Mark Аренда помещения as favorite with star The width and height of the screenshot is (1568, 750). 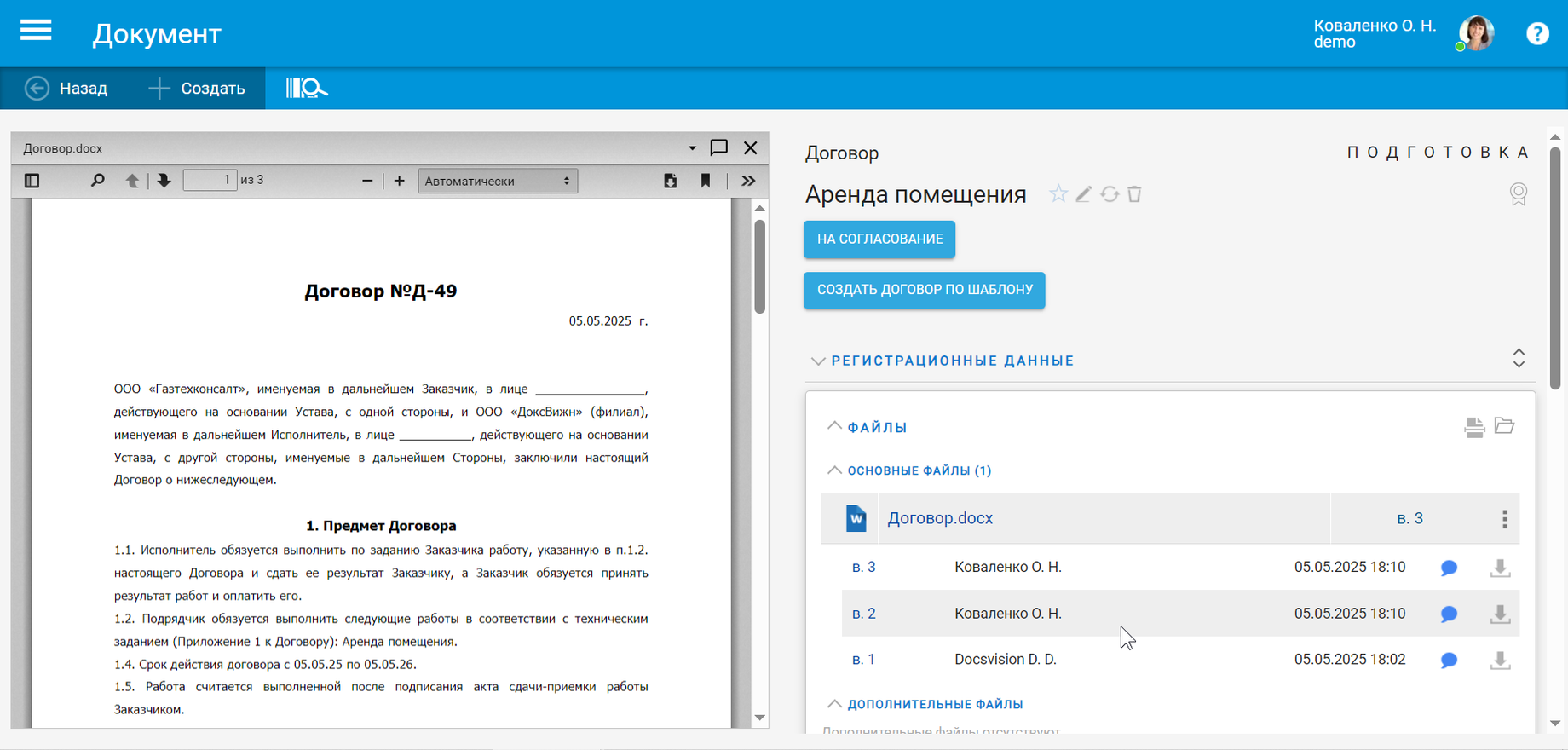point(1058,194)
